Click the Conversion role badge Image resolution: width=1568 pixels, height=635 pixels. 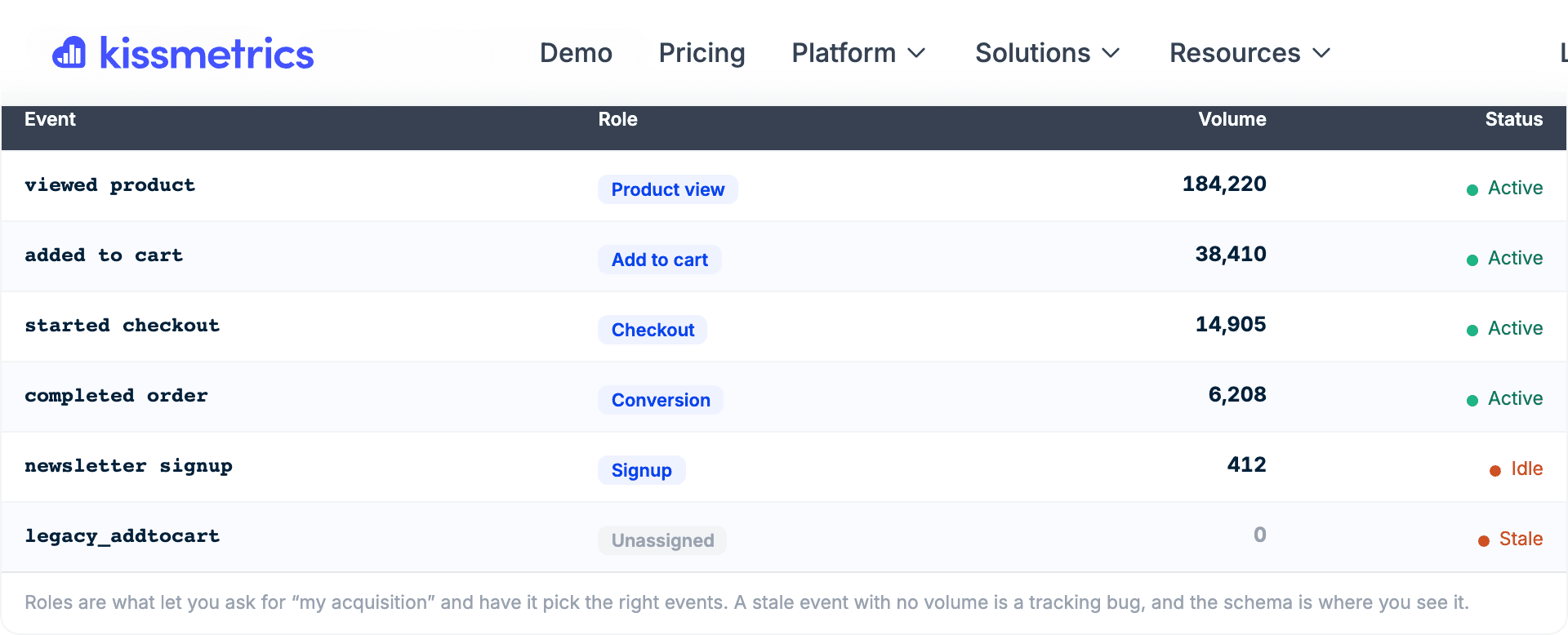[661, 400]
